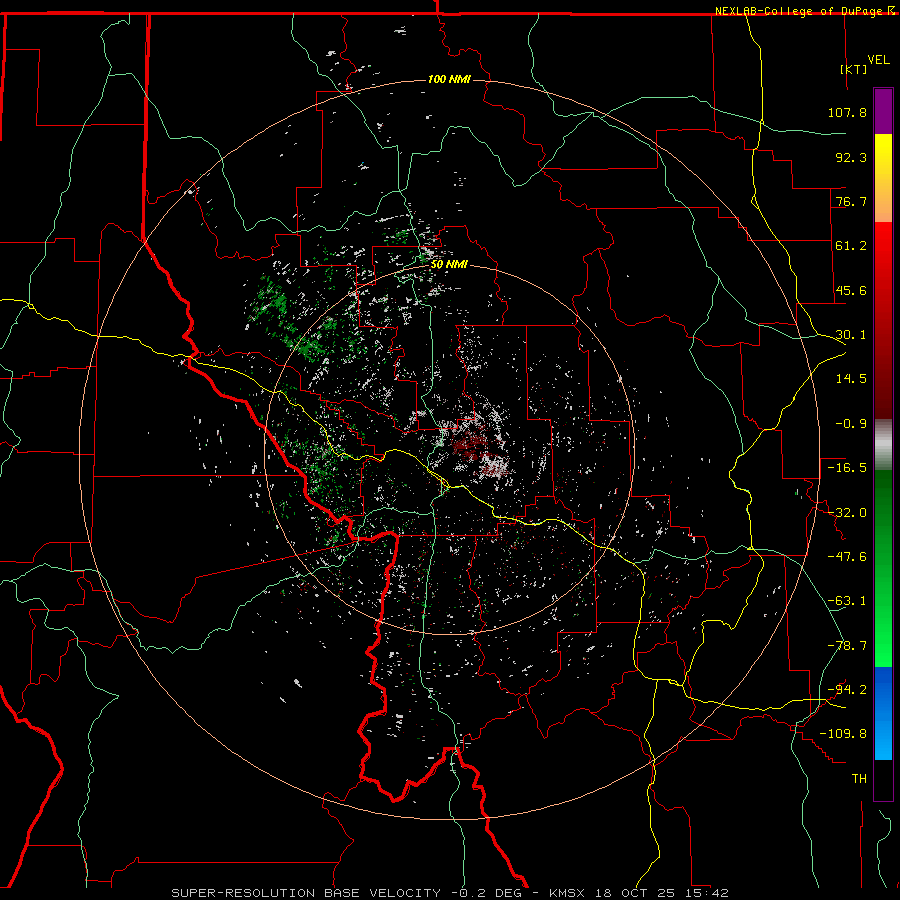The height and width of the screenshot is (900, 900).
Task: Click the 61.2 velocity scale value
Action: pos(851,246)
